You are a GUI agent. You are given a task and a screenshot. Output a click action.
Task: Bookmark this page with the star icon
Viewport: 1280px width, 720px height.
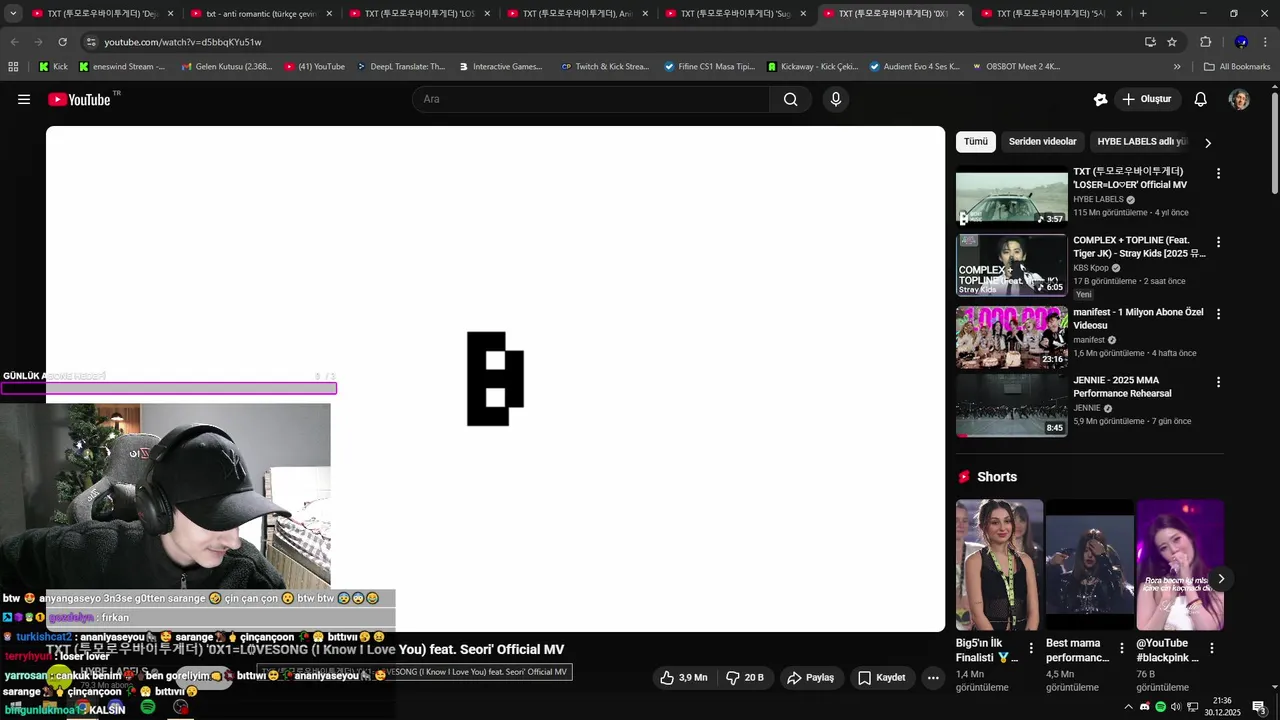coord(1172,42)
